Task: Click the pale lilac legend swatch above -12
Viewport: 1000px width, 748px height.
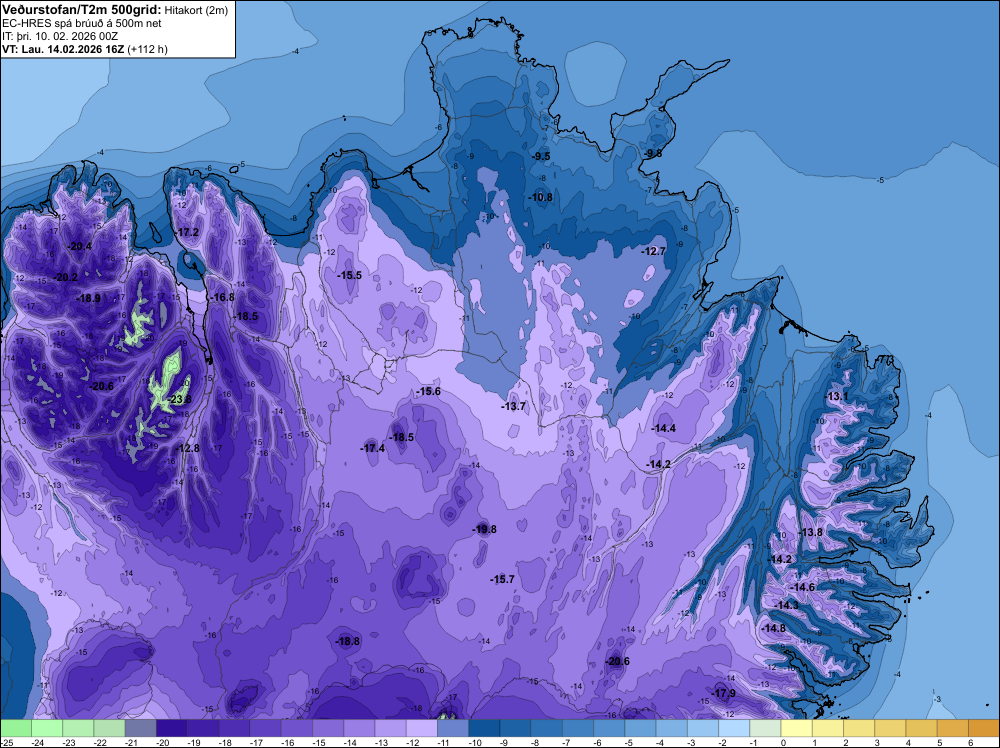Action: pyautogui.click(x=422, y=728)
